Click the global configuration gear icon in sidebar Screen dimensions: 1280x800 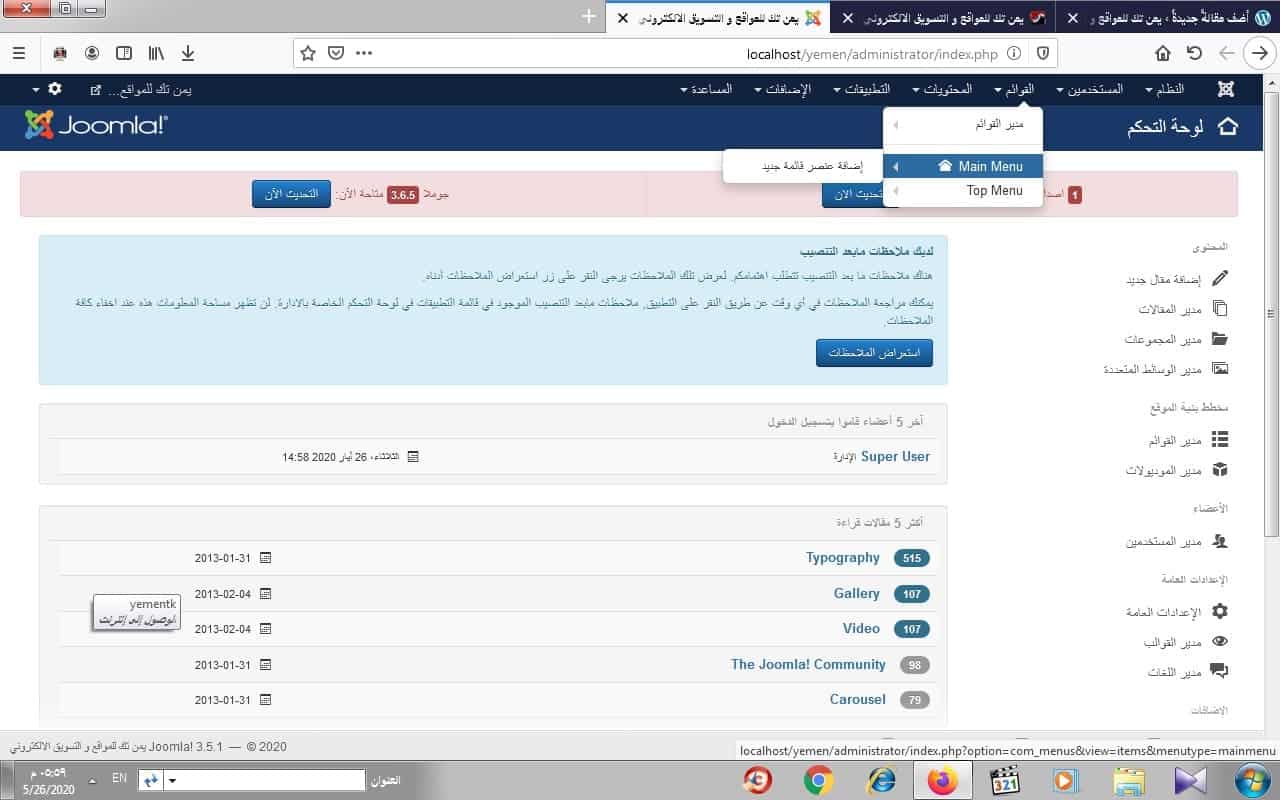(1220, 611)
